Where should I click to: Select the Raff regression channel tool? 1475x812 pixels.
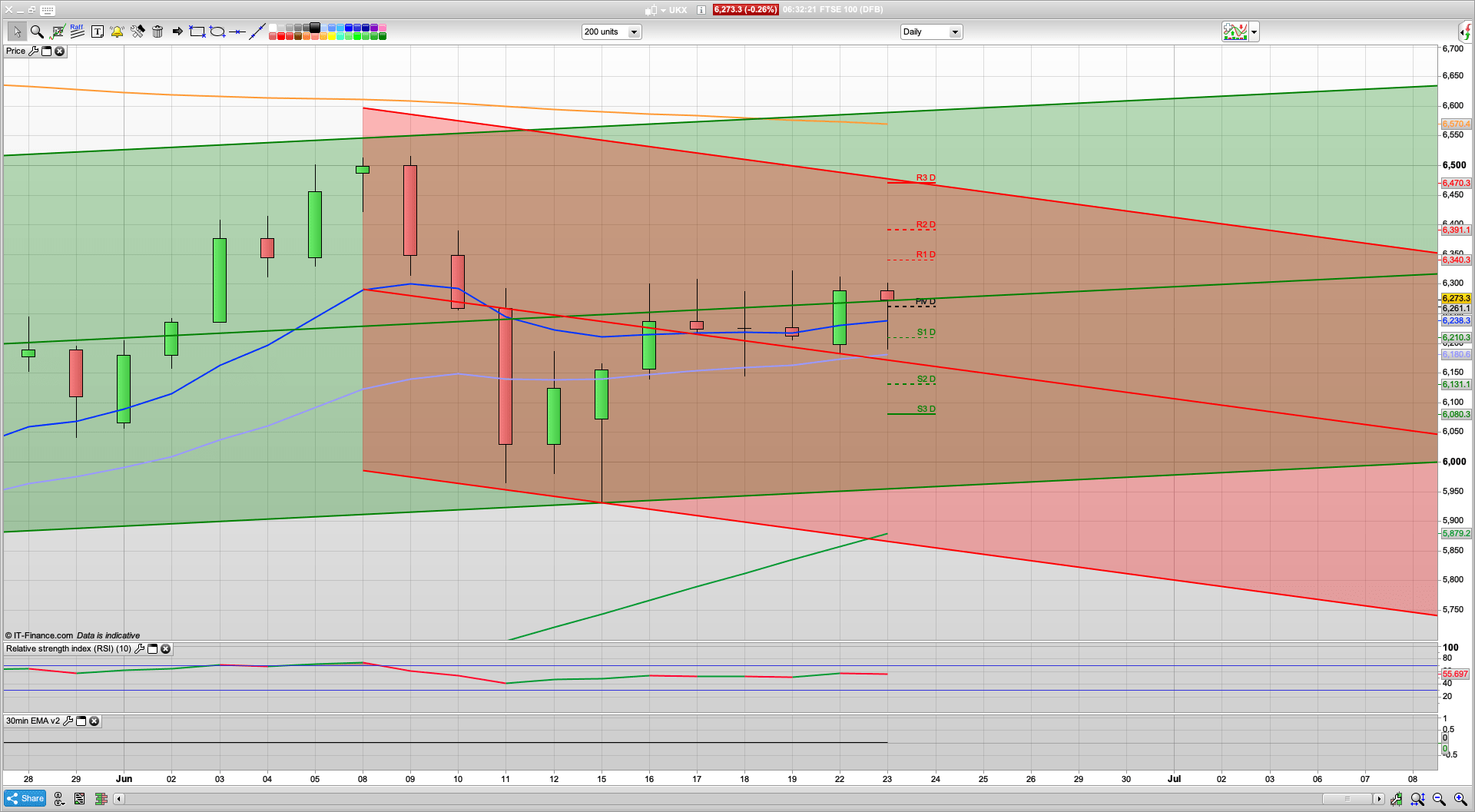click(77, 31)
